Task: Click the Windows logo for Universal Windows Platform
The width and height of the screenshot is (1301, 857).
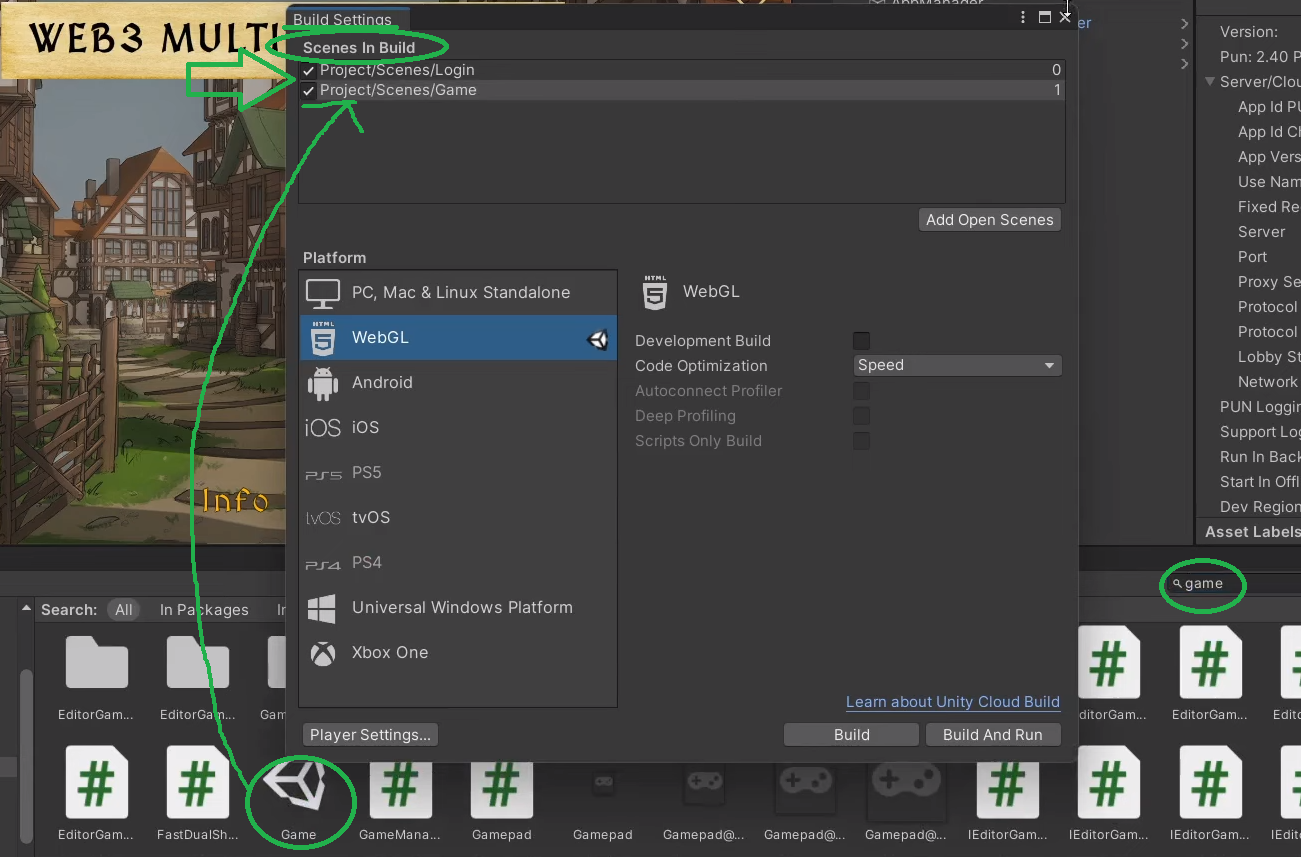Action: 322,608
